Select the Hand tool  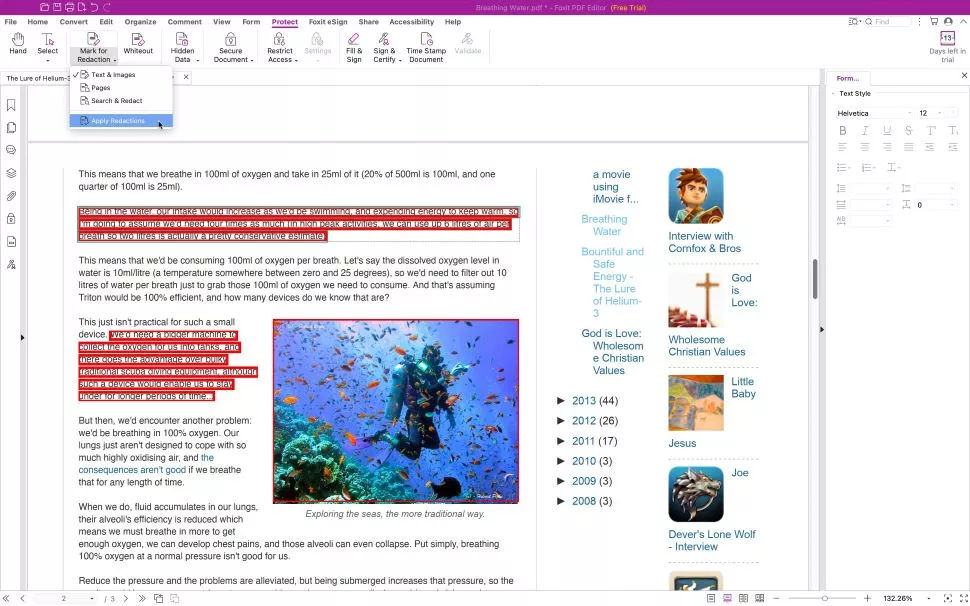(x=18, y=44)
